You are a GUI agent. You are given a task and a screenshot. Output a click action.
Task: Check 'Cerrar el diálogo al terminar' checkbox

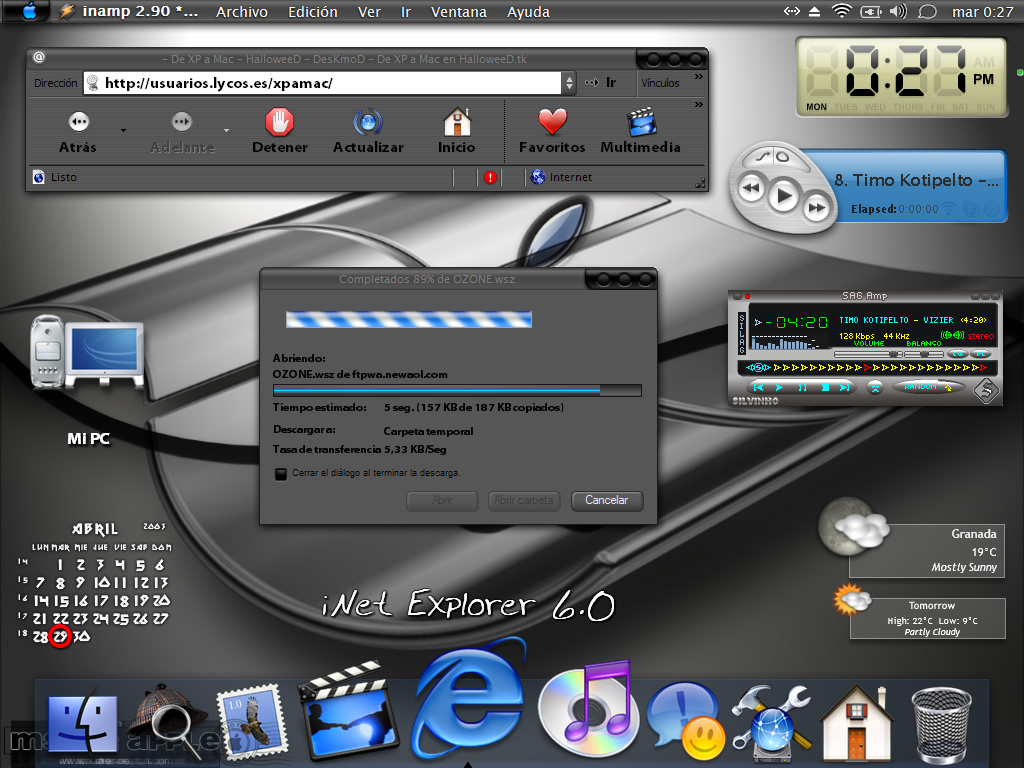(281, 473)
